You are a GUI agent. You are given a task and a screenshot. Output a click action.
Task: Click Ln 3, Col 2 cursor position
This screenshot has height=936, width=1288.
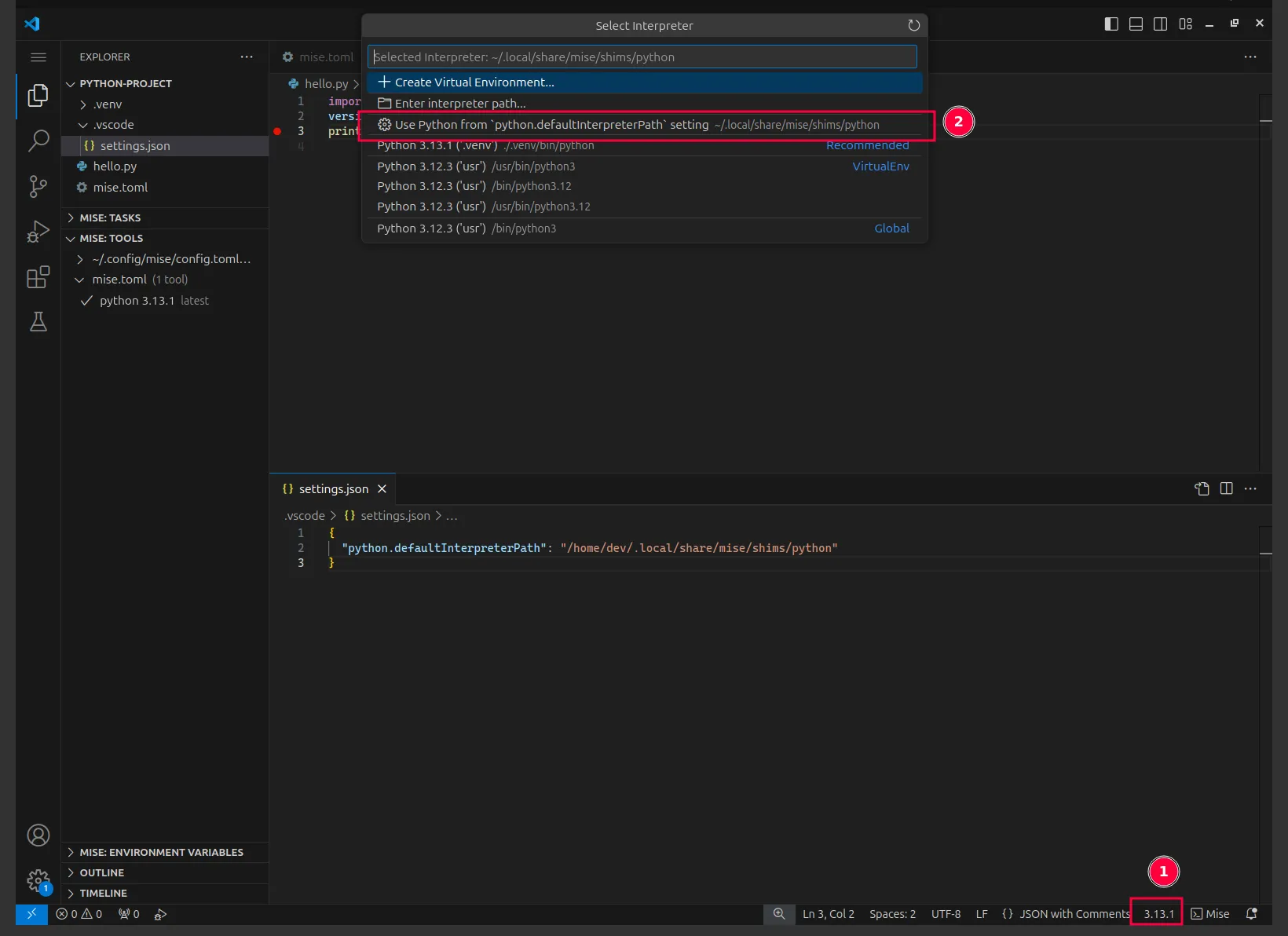click(x=828, y=914)
